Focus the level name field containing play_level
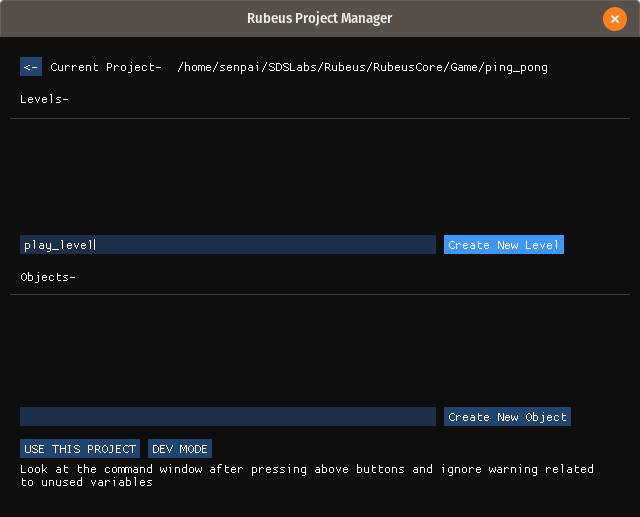The width and height of the screenshot is (640, 517). point(228,244)
